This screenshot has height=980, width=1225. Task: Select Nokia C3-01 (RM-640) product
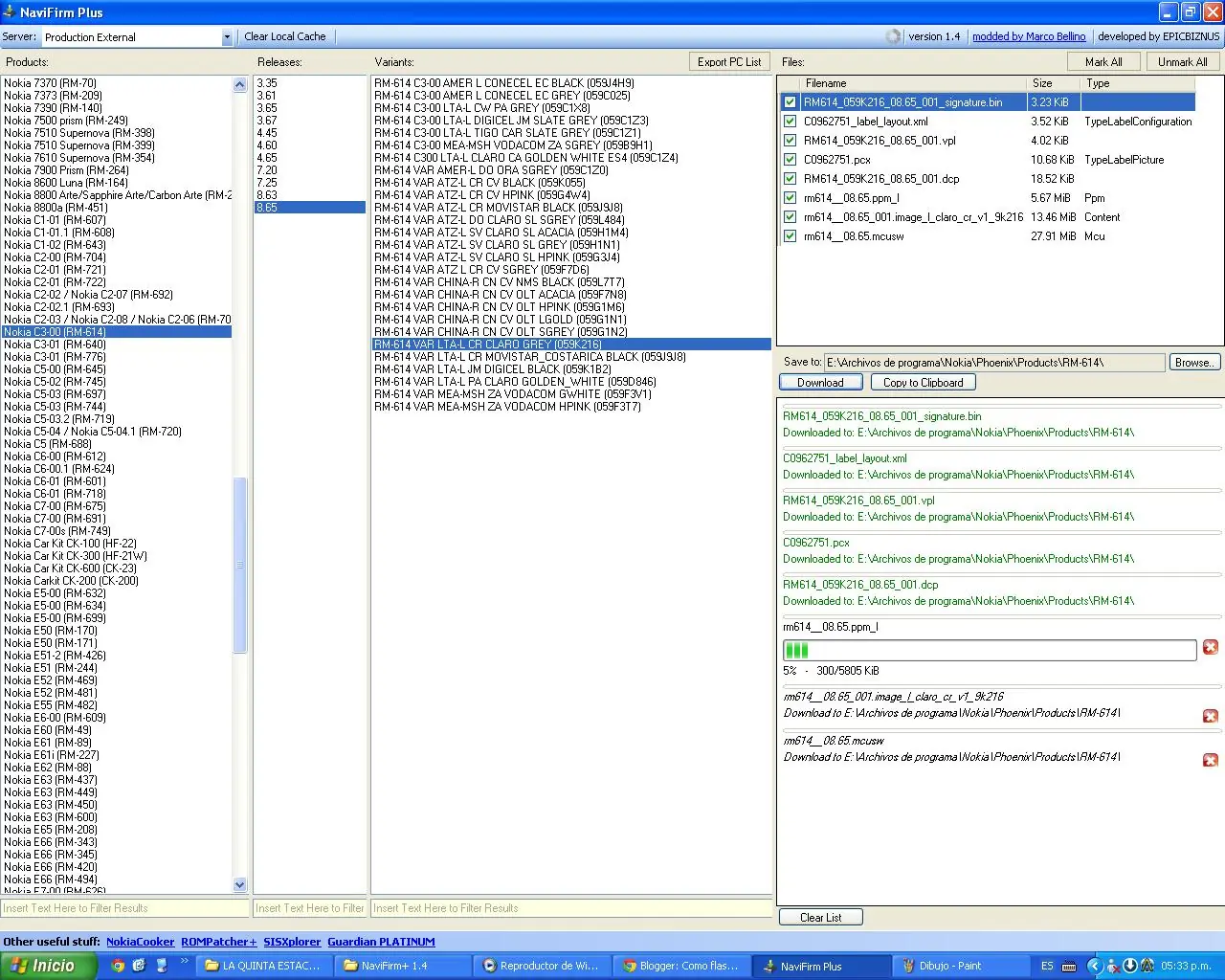(55, 345)
